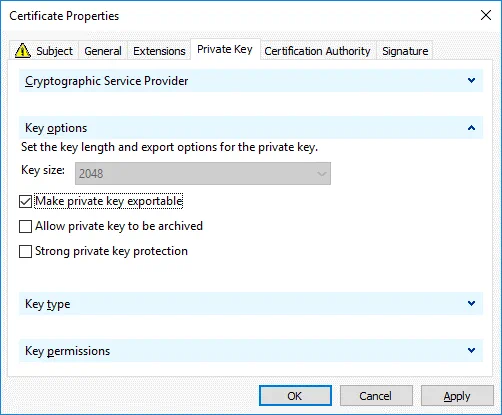
Task: Expand the Key type section arrow
Action: pyautogui.click(x=471, y=303)
